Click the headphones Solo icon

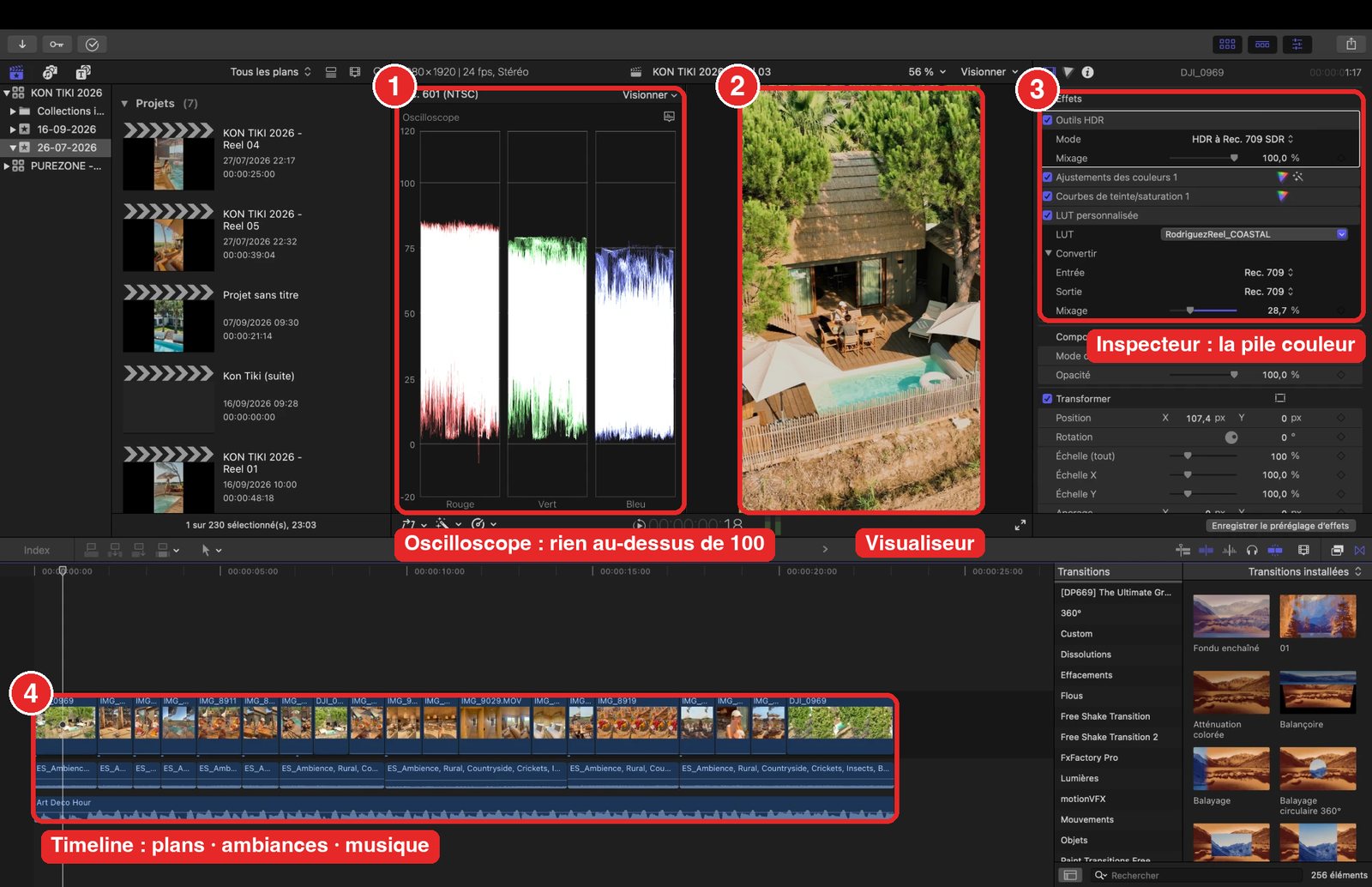click(x=1252, y=550)
